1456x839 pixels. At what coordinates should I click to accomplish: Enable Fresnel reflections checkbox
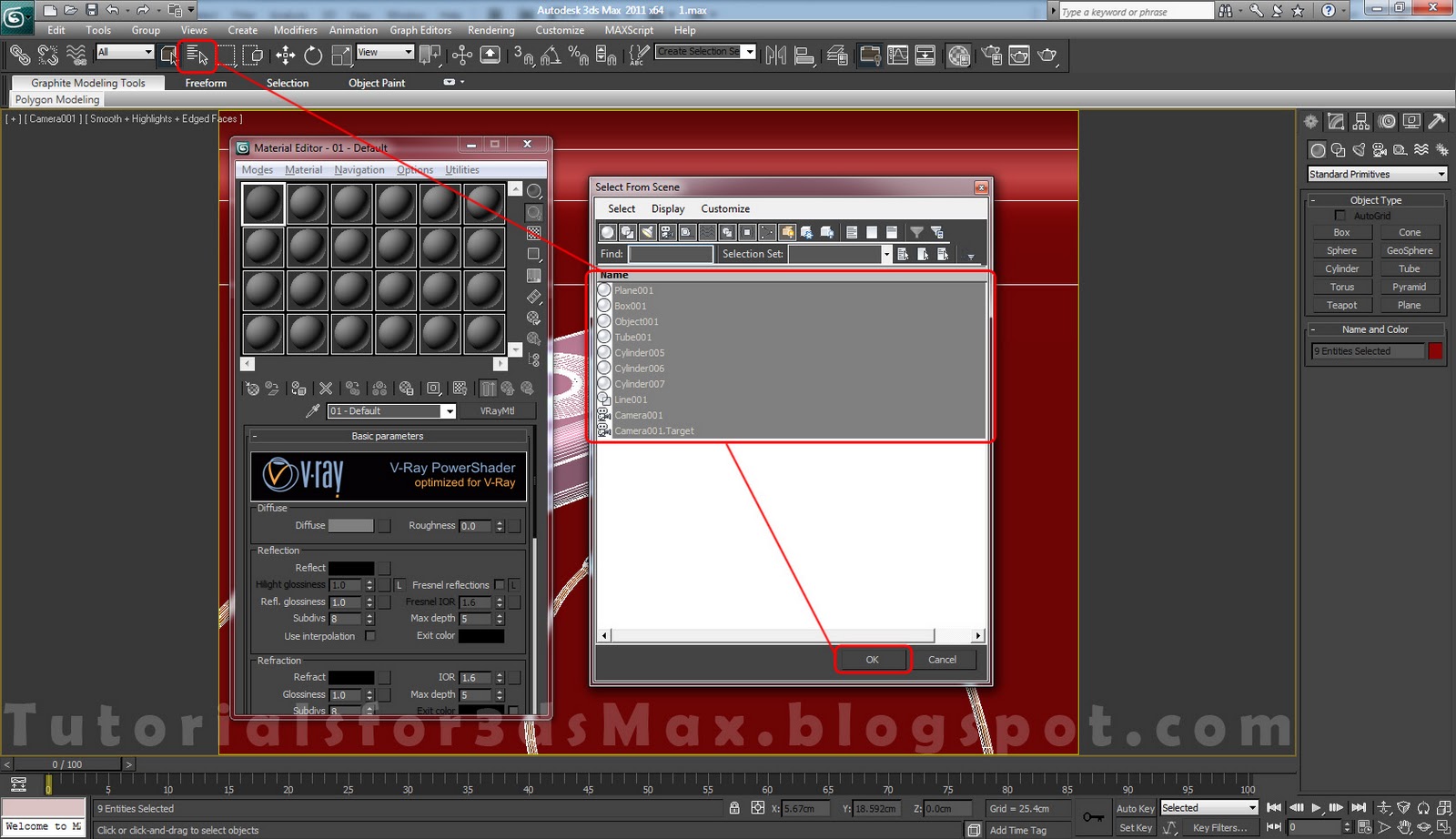(499, 584)
